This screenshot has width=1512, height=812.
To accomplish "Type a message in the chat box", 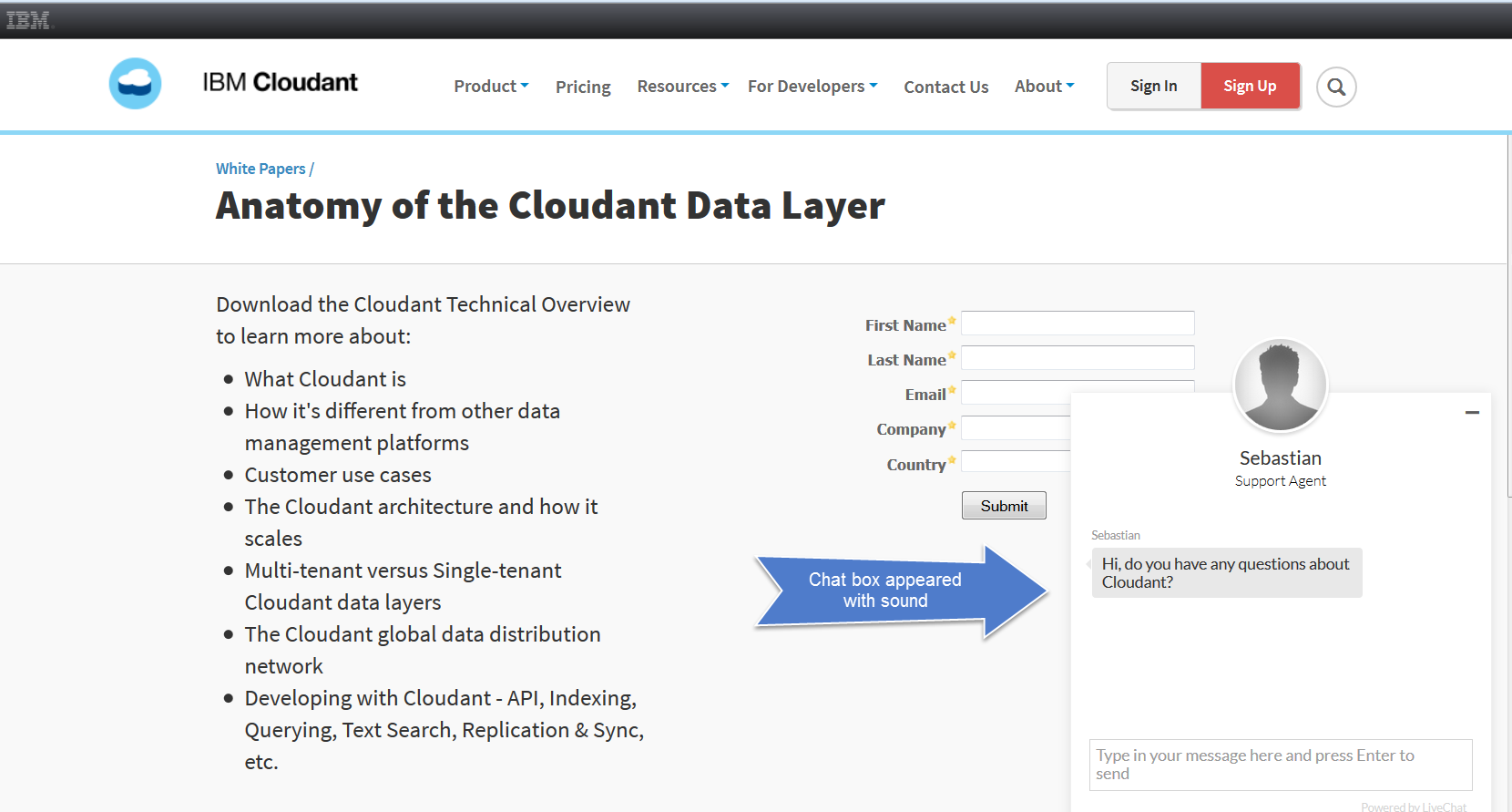I will tap(1280, 765).
